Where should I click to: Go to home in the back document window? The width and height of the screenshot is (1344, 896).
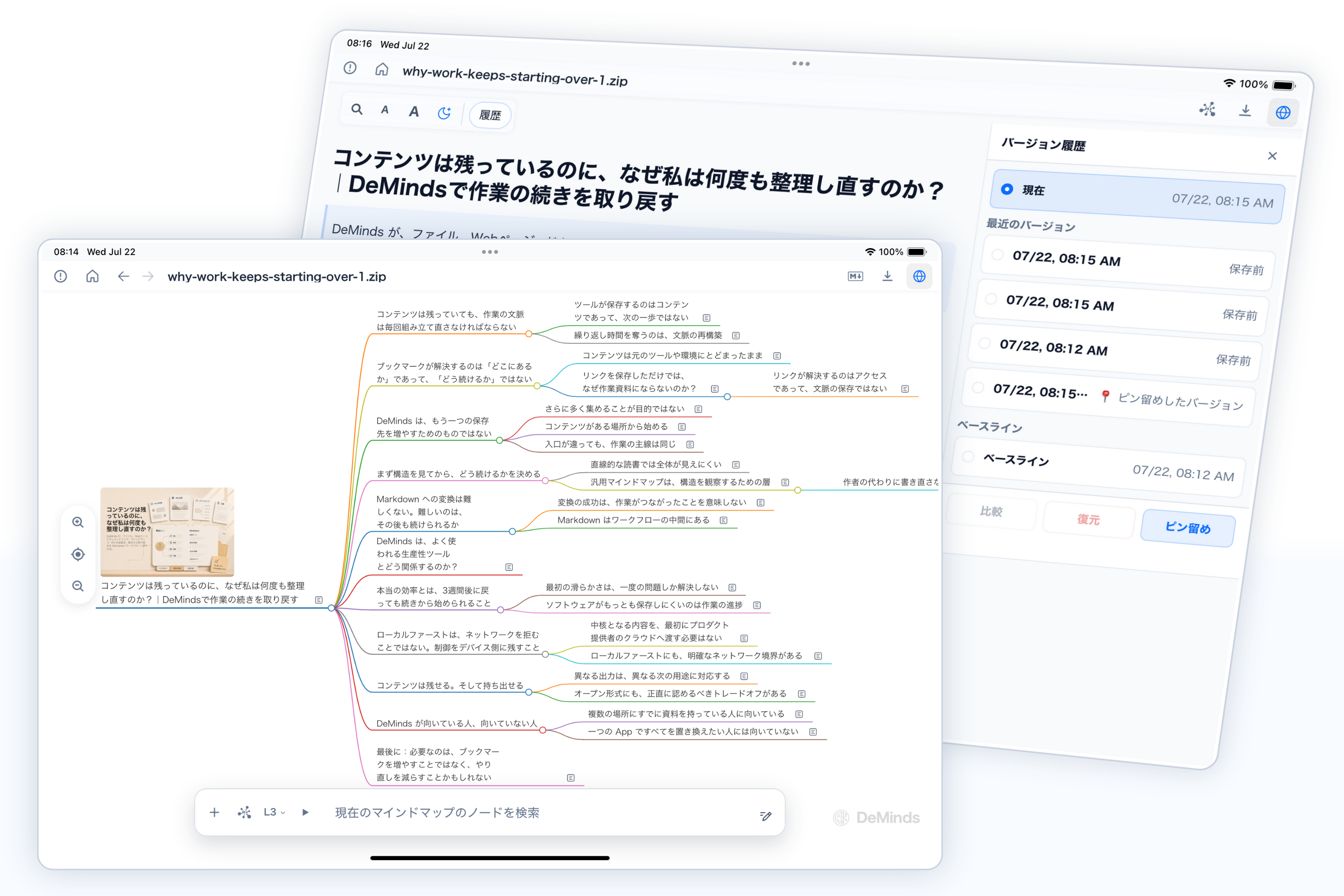coord(381,70)
